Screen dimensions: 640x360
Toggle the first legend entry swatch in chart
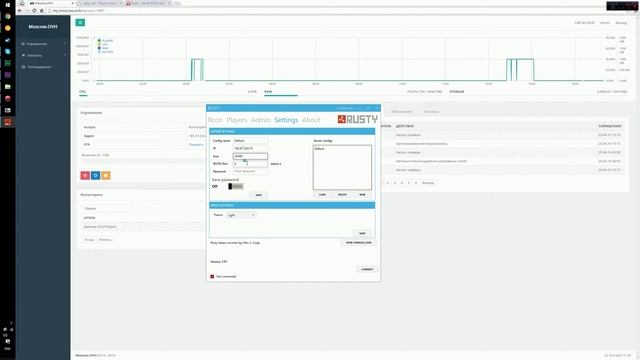pyautogui.click(x=99, y=41)
